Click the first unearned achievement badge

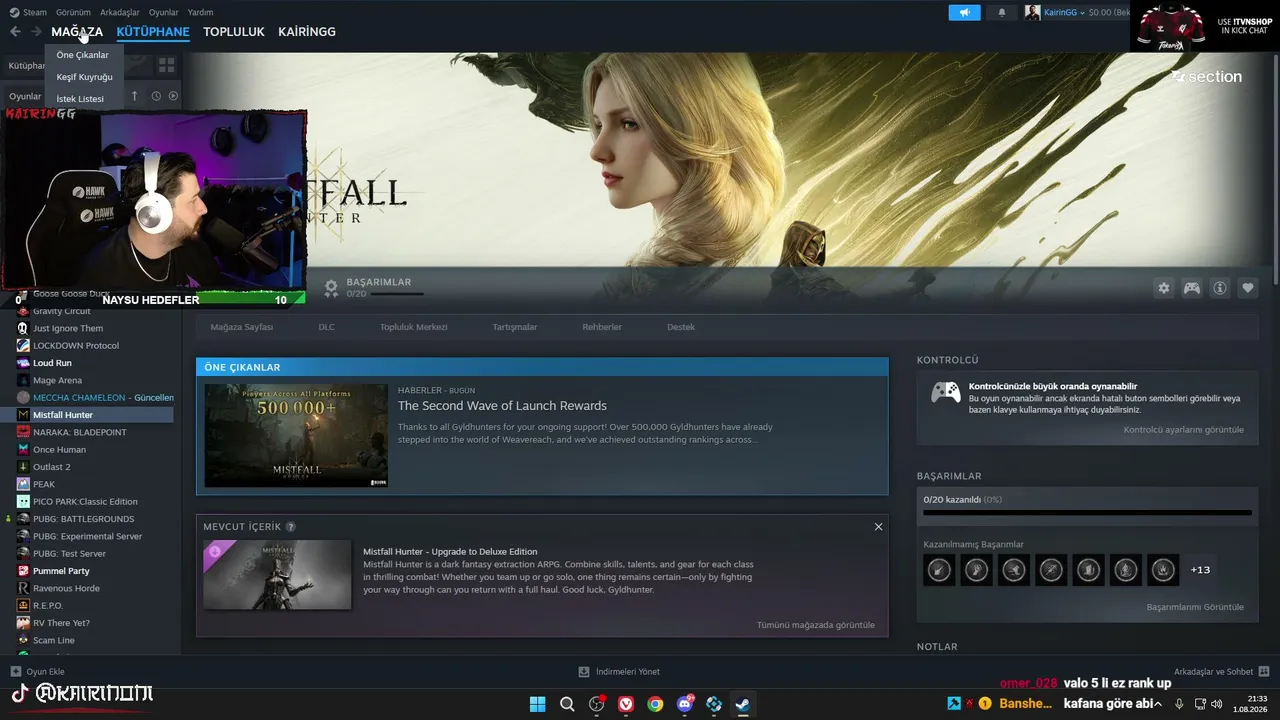[939, 570]
